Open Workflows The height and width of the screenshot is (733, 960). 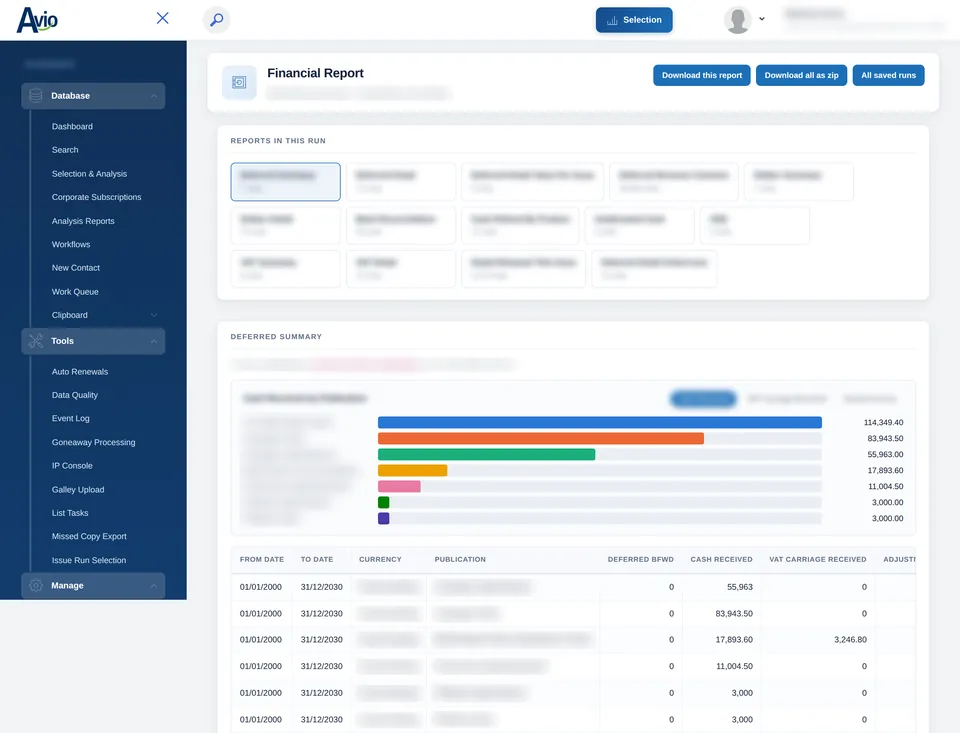pyautogui.click(x=71, y=244)
